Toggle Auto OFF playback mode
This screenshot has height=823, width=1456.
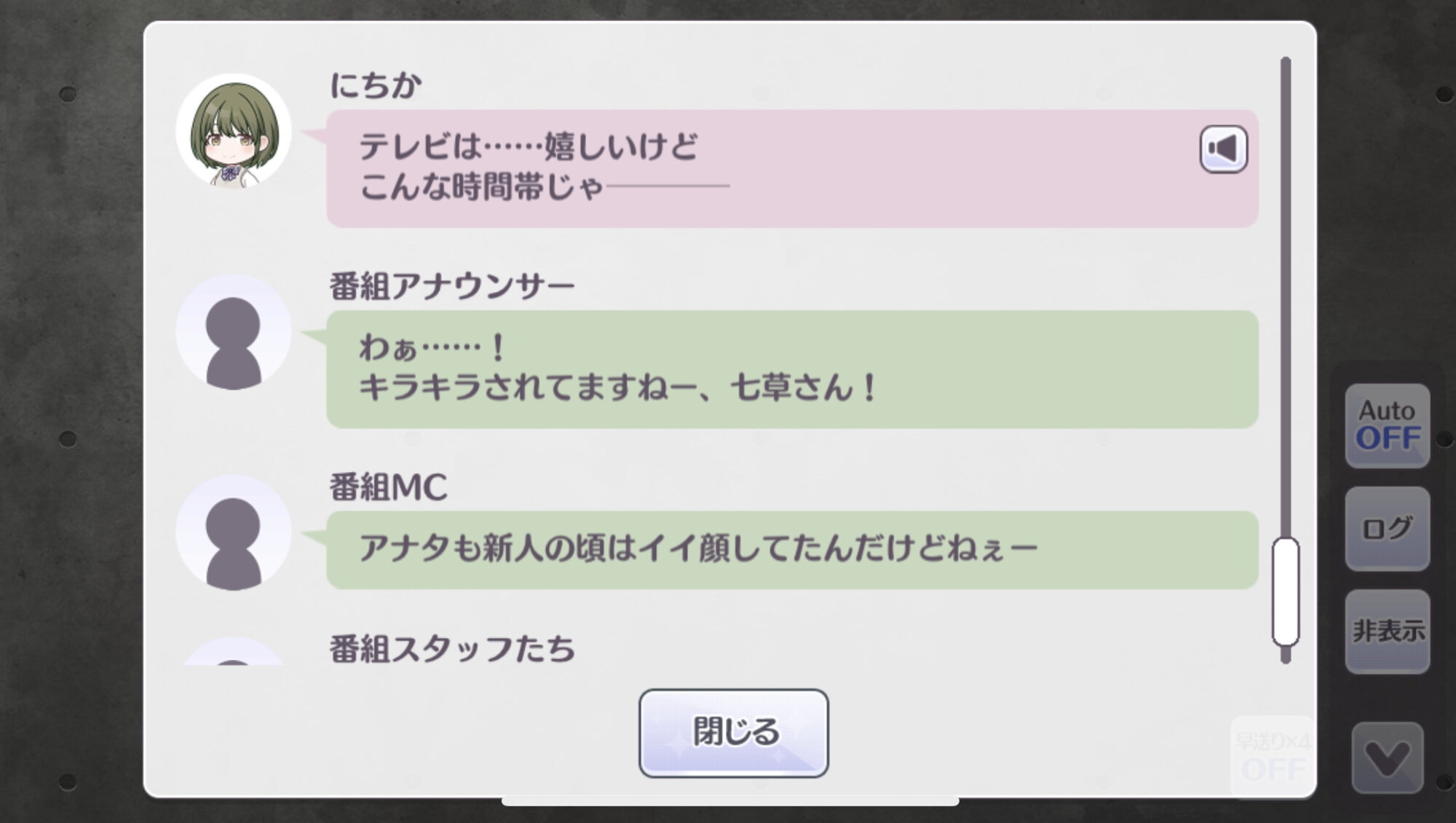pyautogui.click(x=1388, y=425)
